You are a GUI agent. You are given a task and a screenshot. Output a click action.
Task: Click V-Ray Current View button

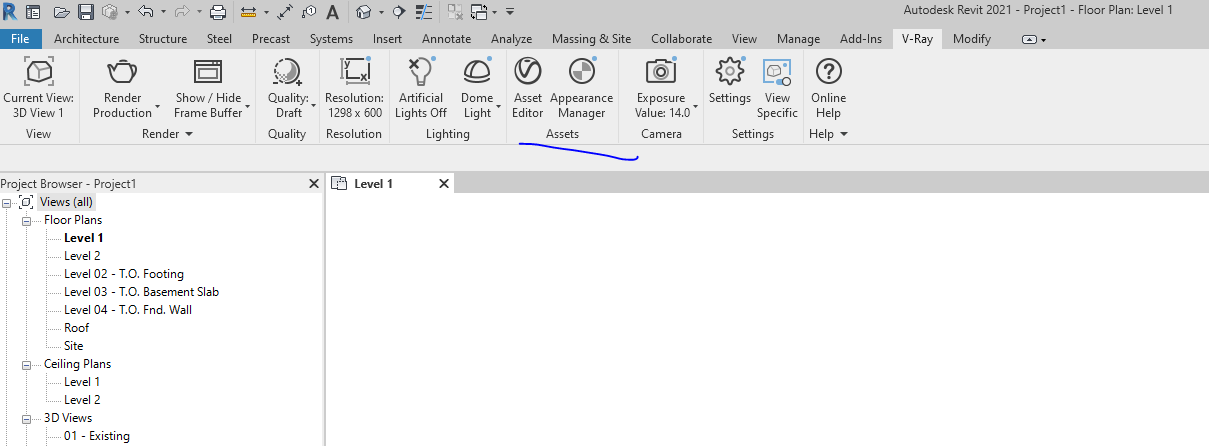pos(38,88)
